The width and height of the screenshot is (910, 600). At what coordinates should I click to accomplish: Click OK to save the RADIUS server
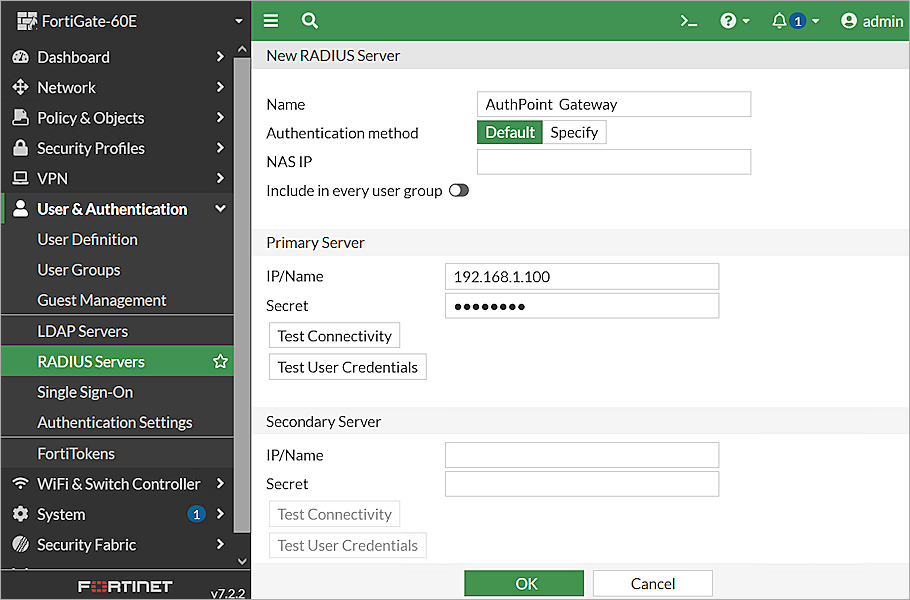point(523,583)
